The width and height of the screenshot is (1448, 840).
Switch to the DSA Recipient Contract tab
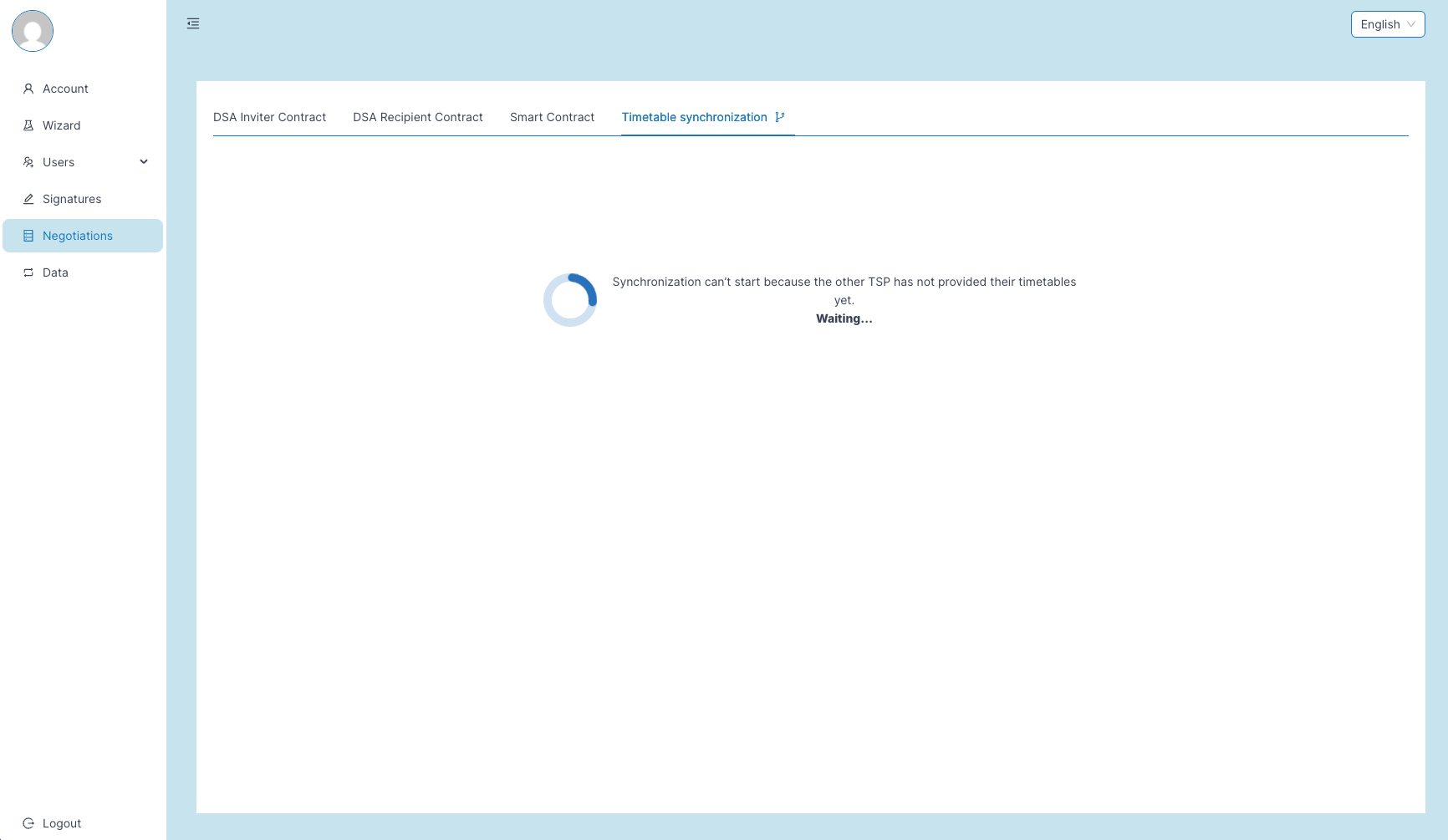click(418, 117)
